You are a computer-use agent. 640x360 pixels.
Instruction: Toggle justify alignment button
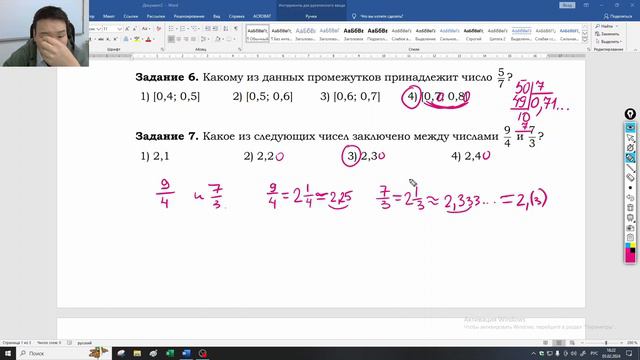193,39
